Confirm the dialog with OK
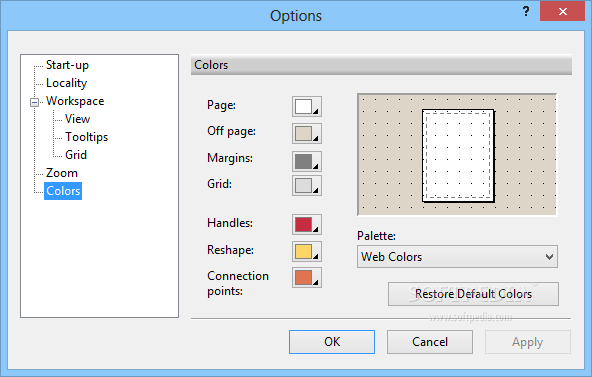Screen dimensions: 592x377 click(332, 342)
